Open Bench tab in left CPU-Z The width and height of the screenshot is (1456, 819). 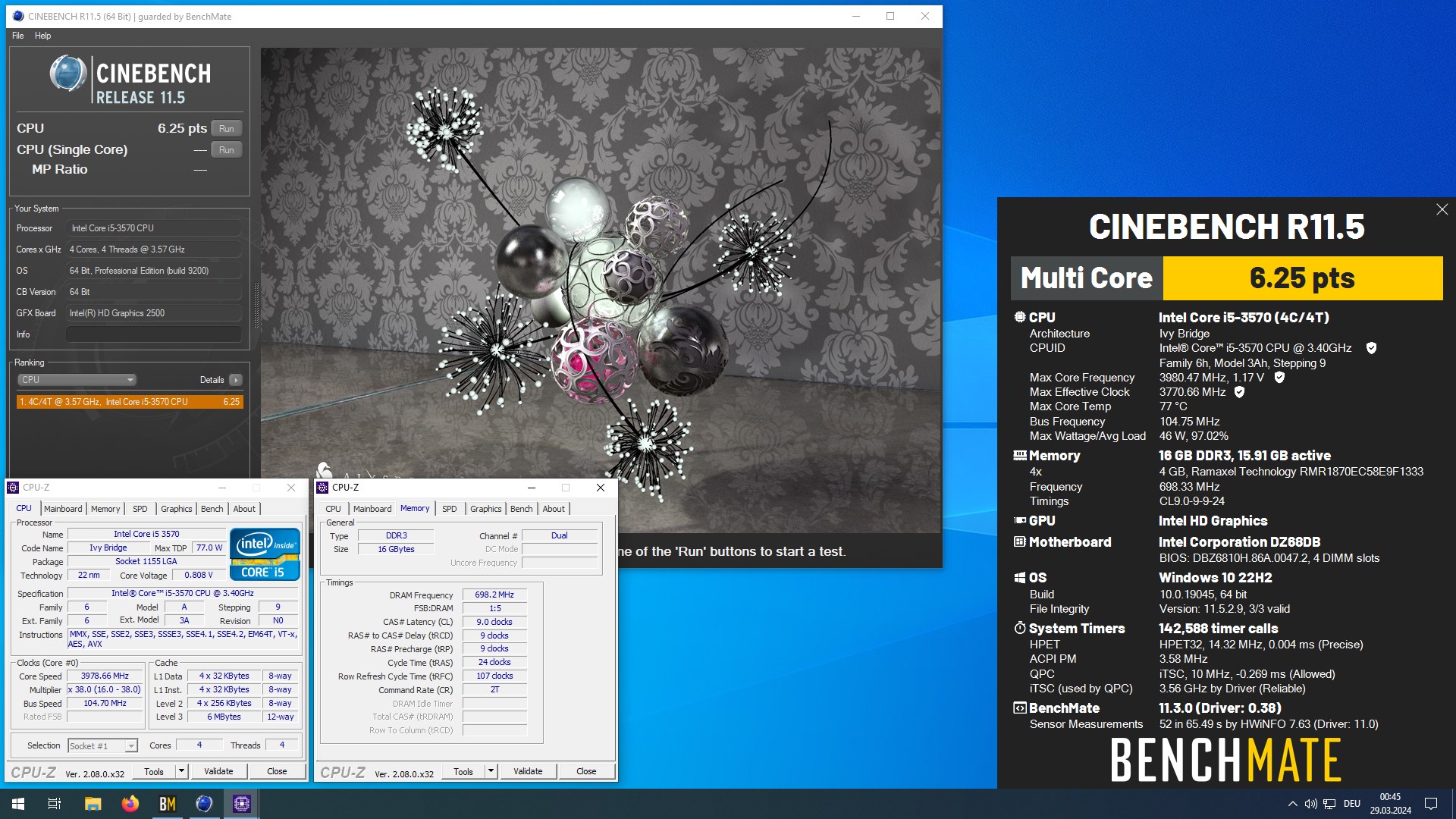coord(212,509)
